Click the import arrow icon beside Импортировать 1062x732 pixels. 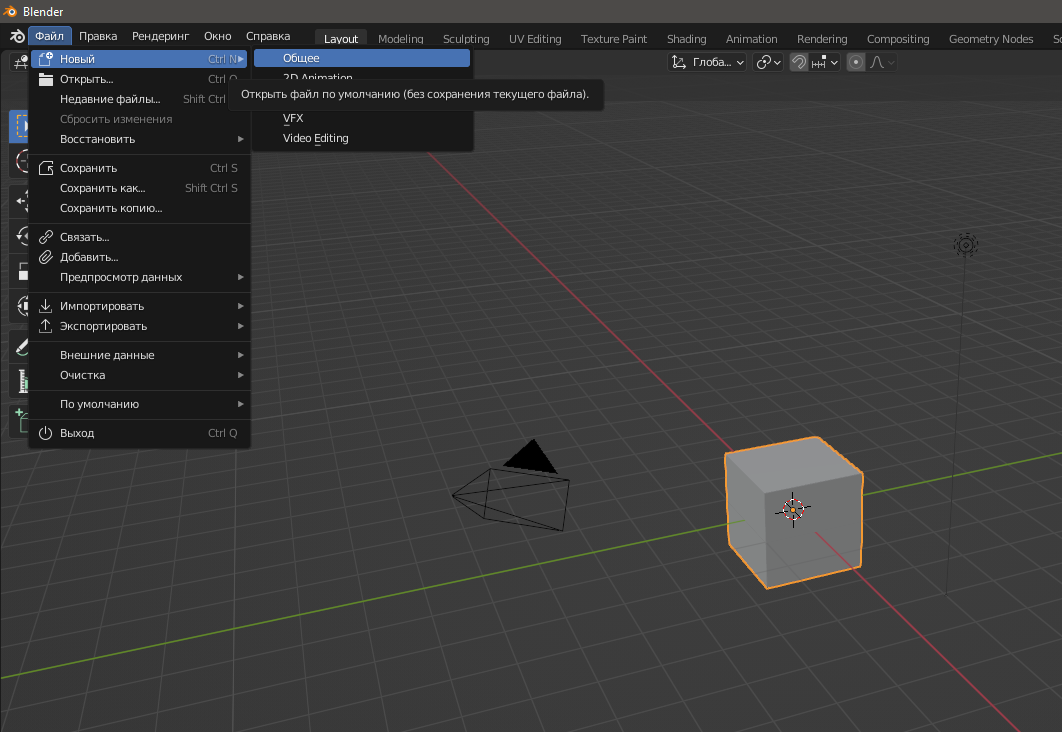point(45,306)
